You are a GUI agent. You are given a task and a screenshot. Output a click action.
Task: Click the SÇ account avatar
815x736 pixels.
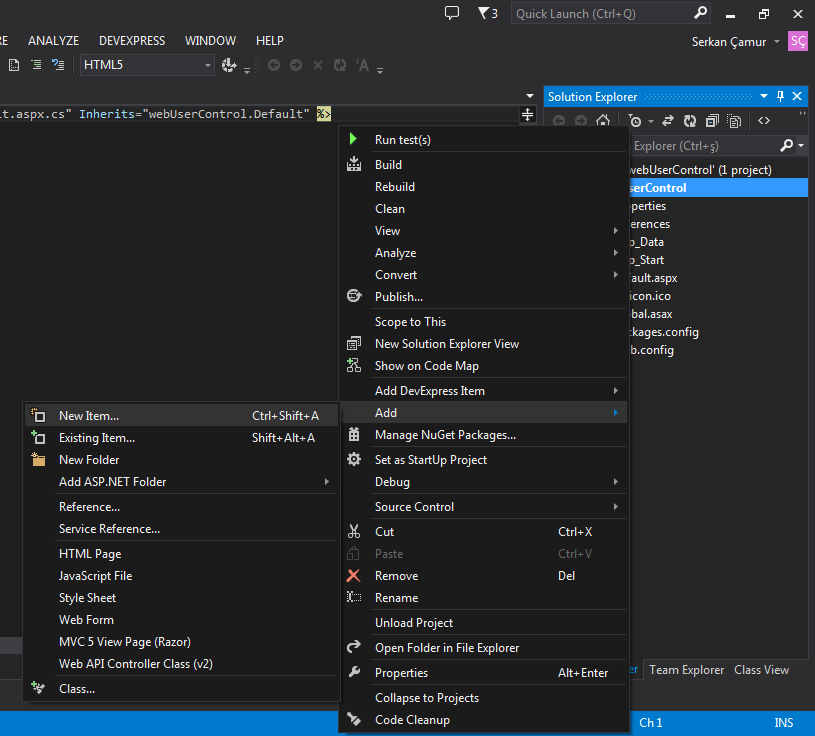click(x=798, y=42)
